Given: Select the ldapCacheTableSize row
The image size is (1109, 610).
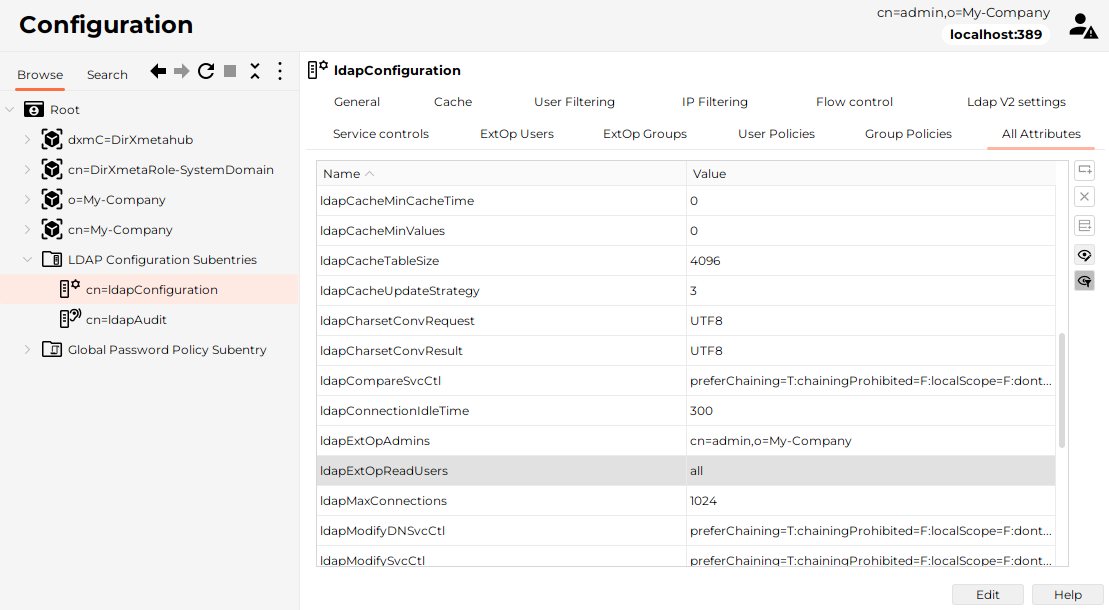Looking at the screenshot, I should pyautogui.click(x=686, y=261).
